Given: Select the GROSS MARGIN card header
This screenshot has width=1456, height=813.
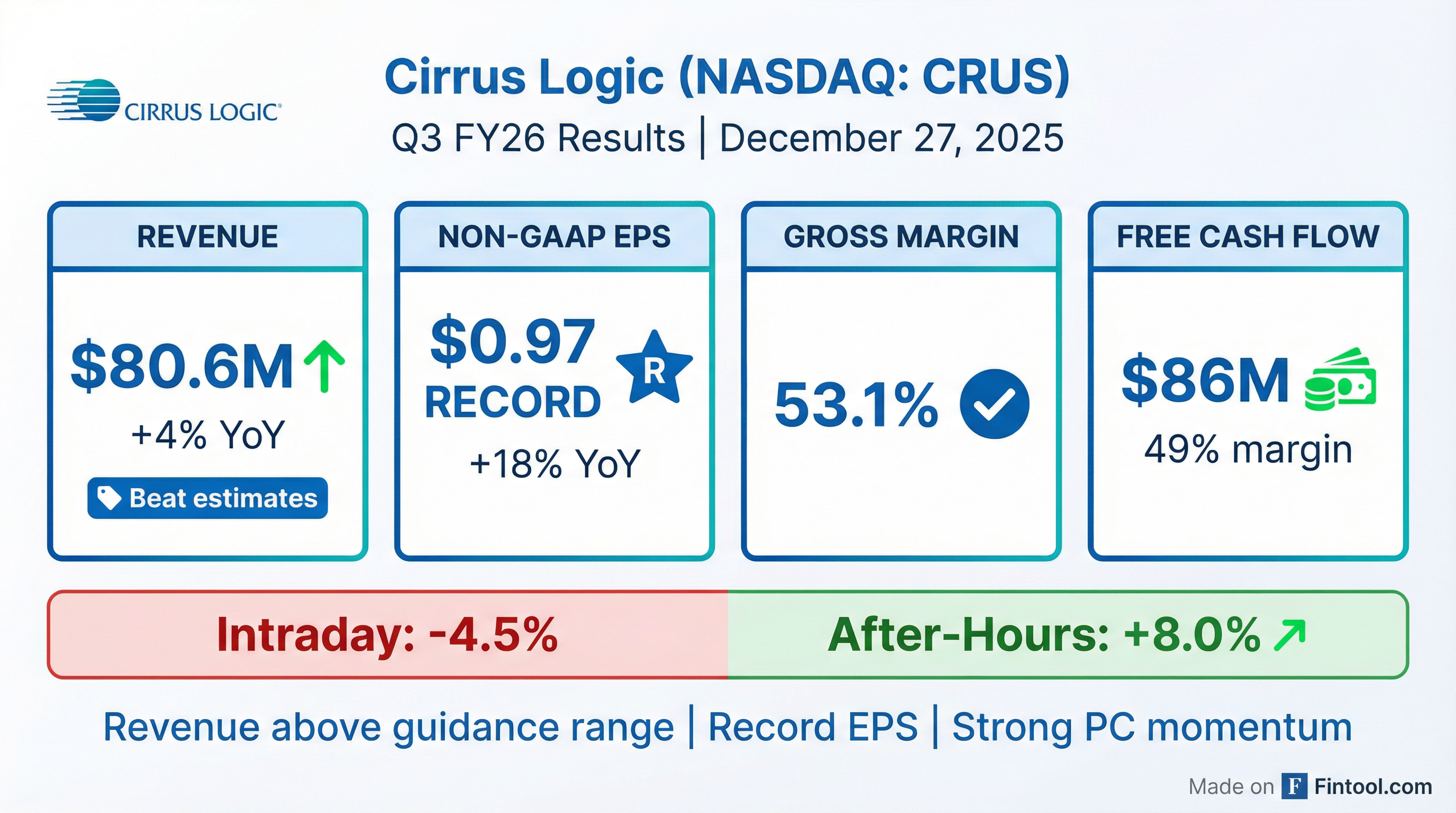Looking at the screenshot, I should [x=901, y=236].
